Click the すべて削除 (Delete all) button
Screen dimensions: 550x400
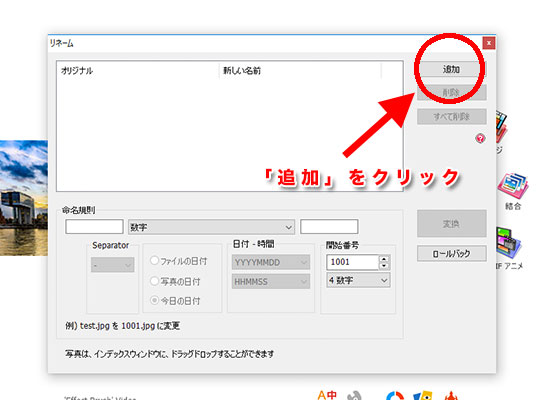pyautogui.click(x=451, y=116)
